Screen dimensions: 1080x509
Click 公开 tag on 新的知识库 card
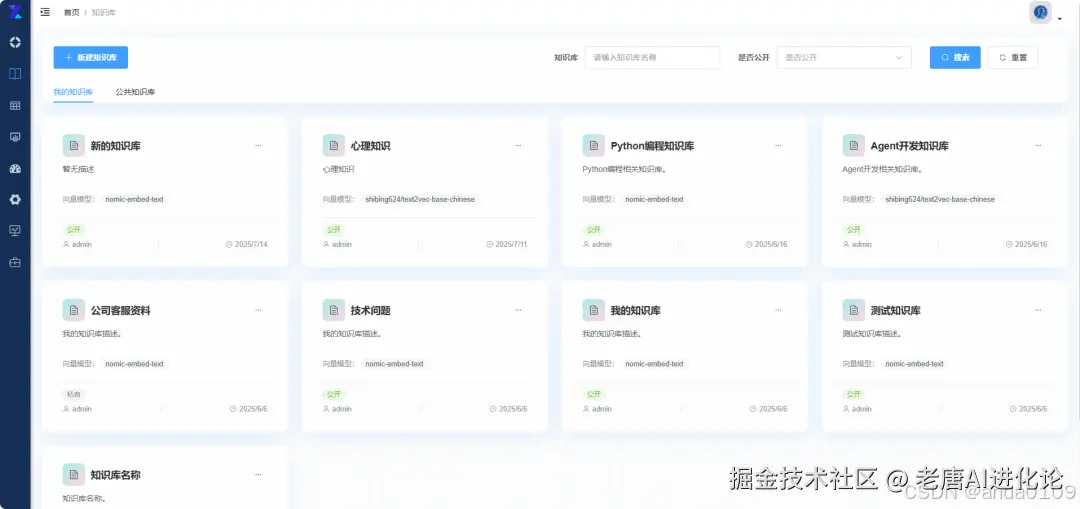click(74, 230)
